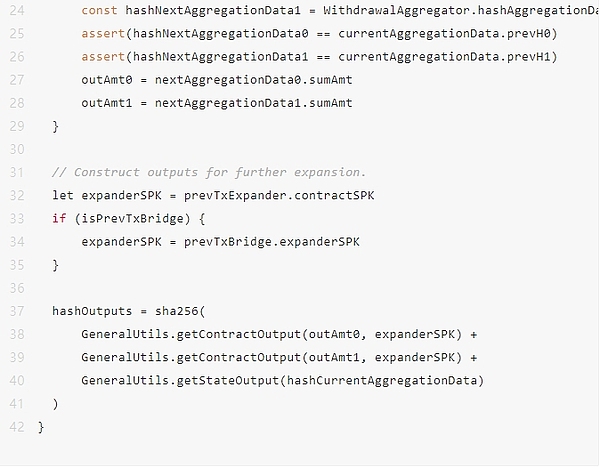Click line number 24 in the gutter
This screenshot has width=600, height=468.
tap(16, 10)
